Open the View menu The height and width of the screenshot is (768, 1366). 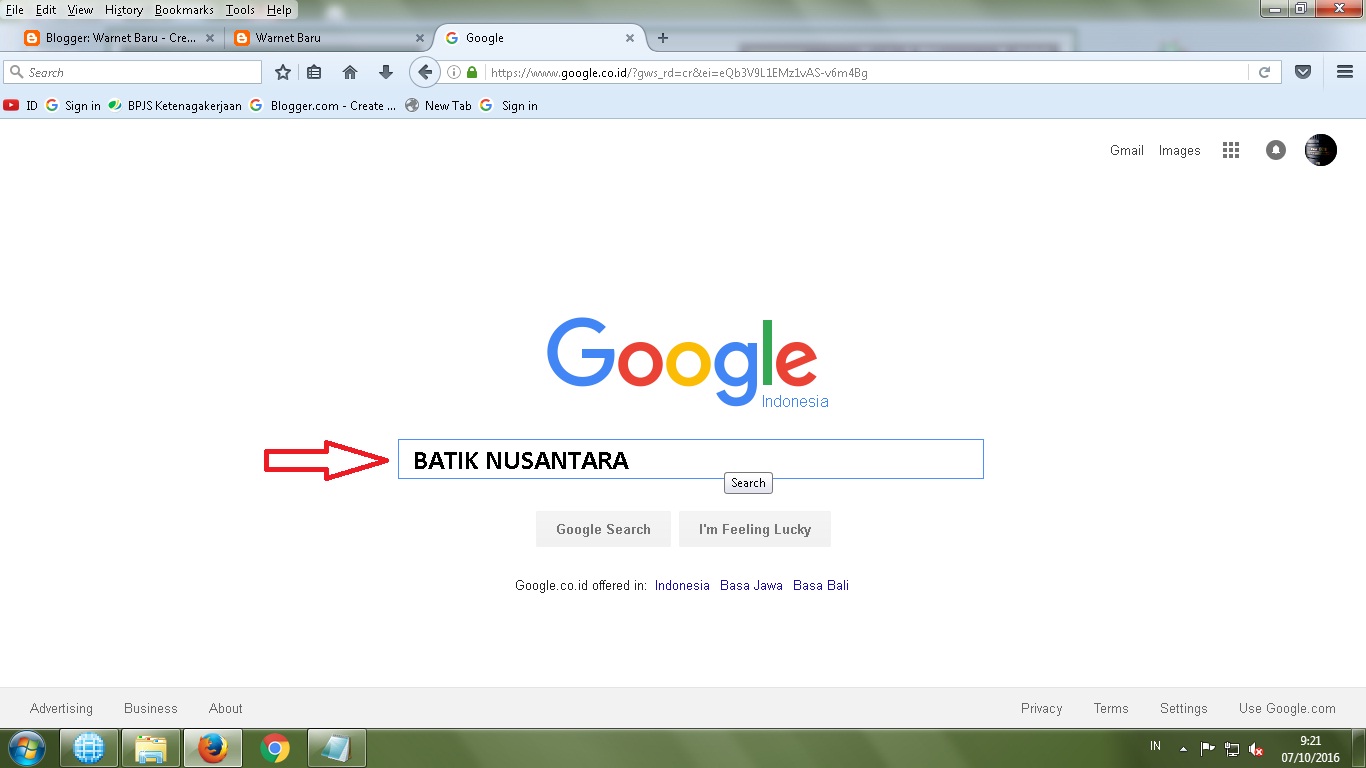coord(80,10)
